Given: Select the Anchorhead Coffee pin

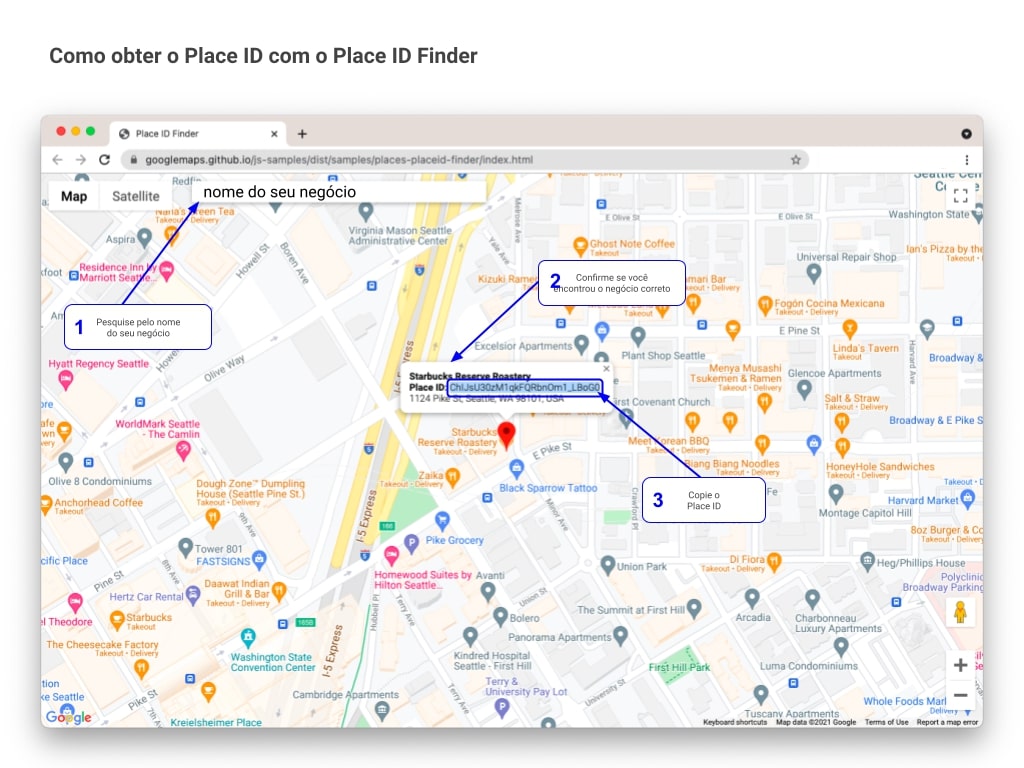Looking at the screenshot, I should click(46, 504).
